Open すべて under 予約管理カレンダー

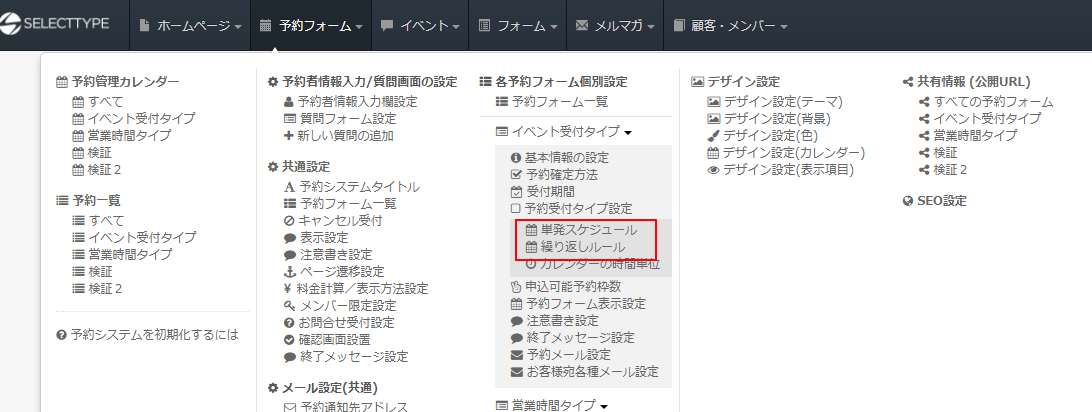(x=98, y=102)
